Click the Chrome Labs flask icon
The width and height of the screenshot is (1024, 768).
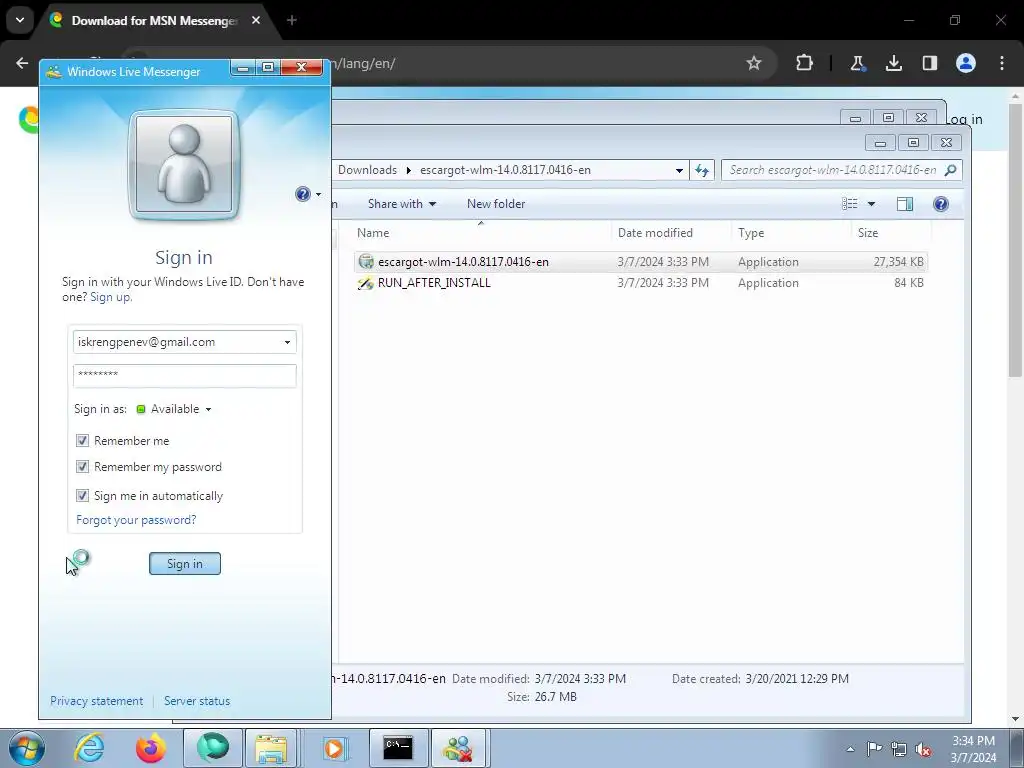click(x=857, y=63)
